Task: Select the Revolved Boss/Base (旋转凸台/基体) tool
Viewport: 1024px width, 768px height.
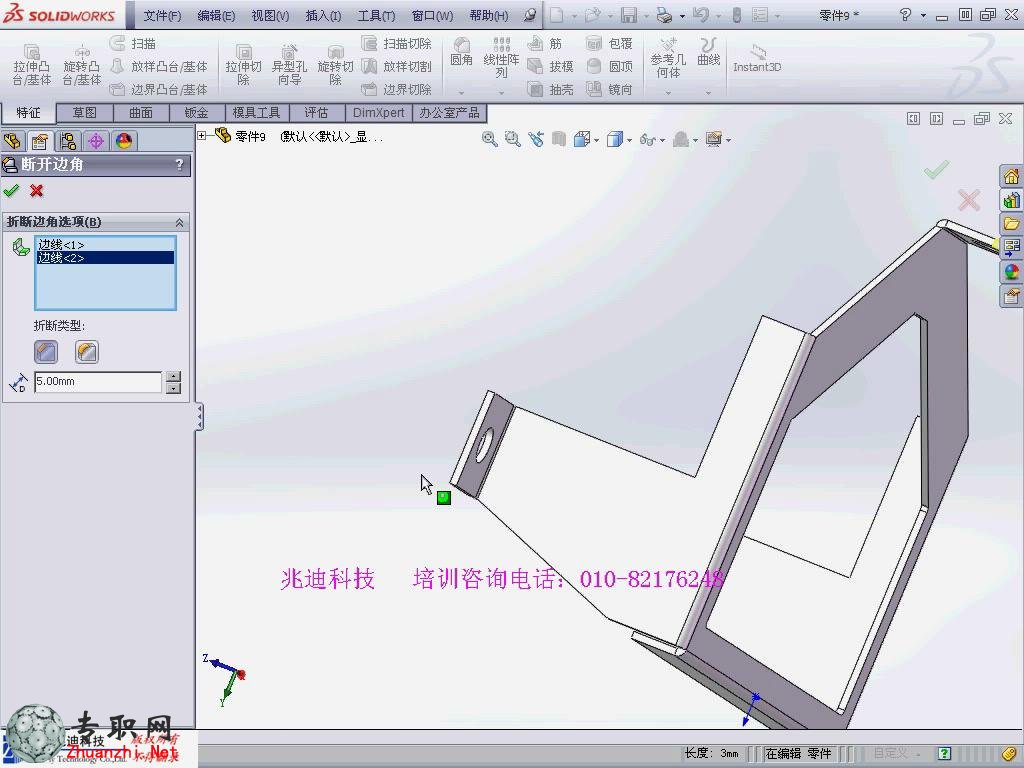Action: 82,65
